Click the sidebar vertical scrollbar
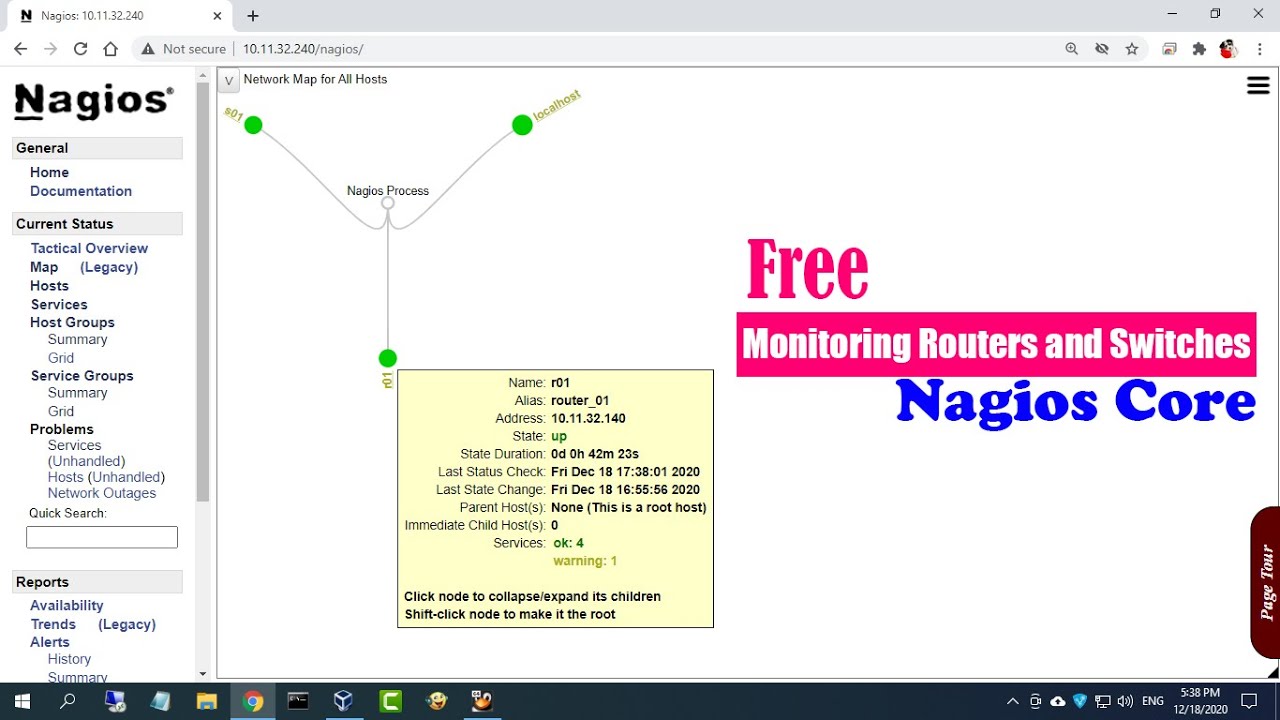 click(x=203, y=290)
